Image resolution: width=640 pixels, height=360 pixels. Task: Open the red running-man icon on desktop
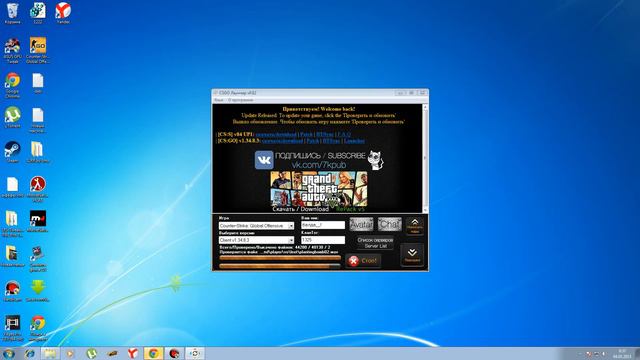38,189
